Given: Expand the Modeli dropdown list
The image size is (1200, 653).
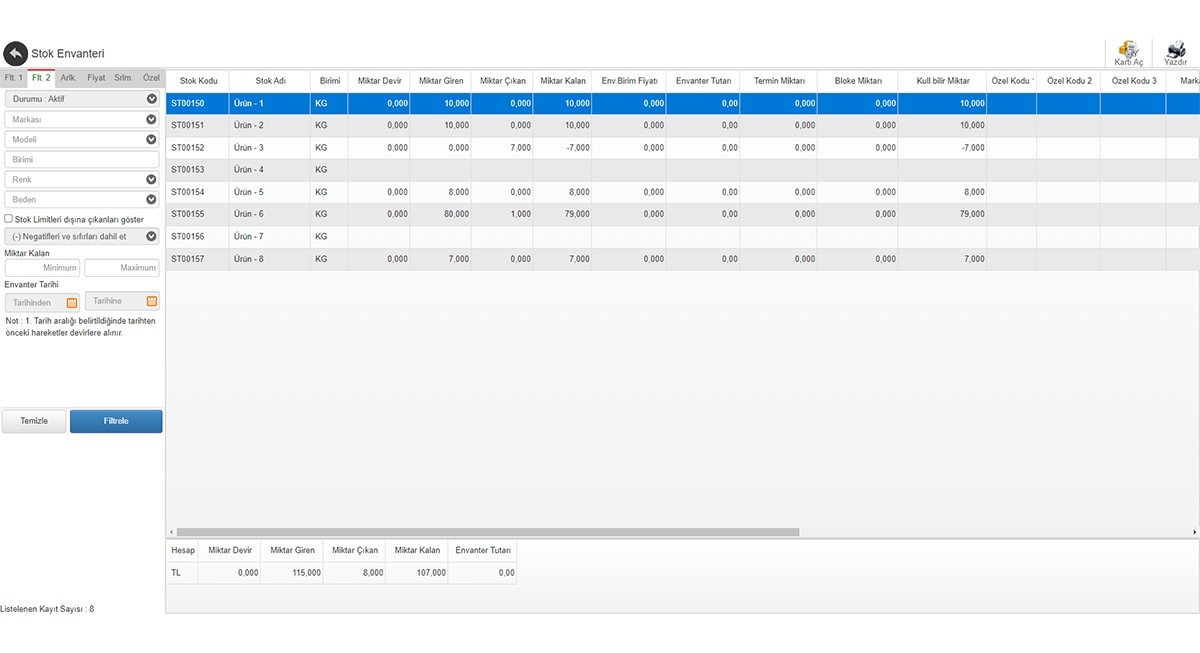Looking at the screenshot, I should (151, 140).
